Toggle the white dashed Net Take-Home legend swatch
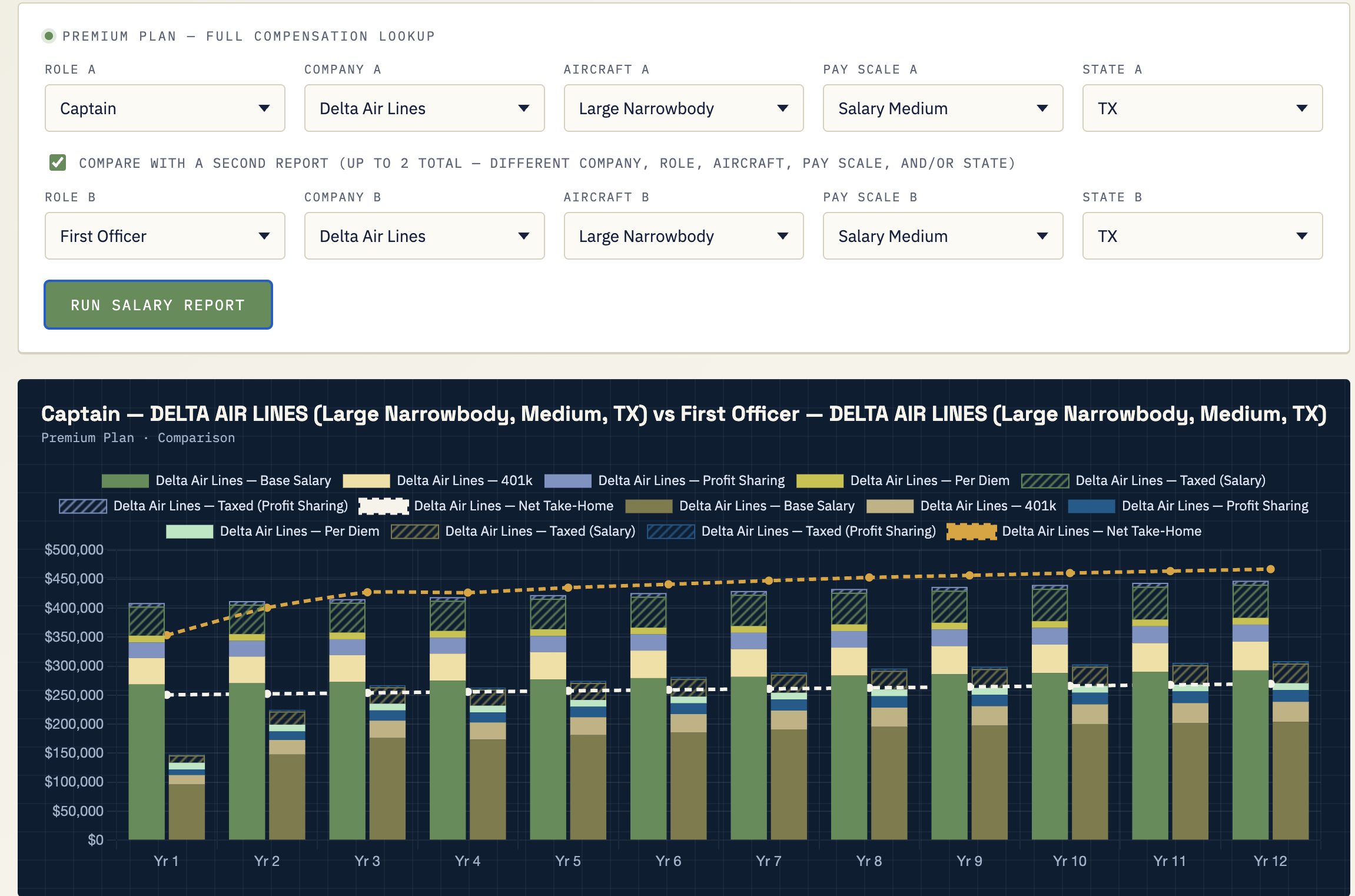 [x=384, y=506]
